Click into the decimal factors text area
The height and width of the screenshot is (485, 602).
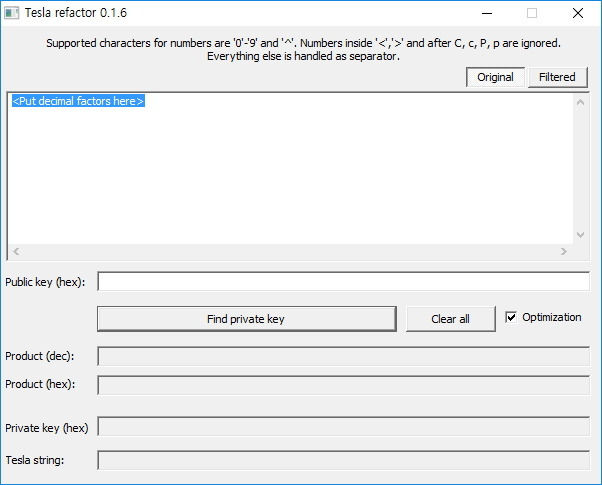tap(291, 168)
